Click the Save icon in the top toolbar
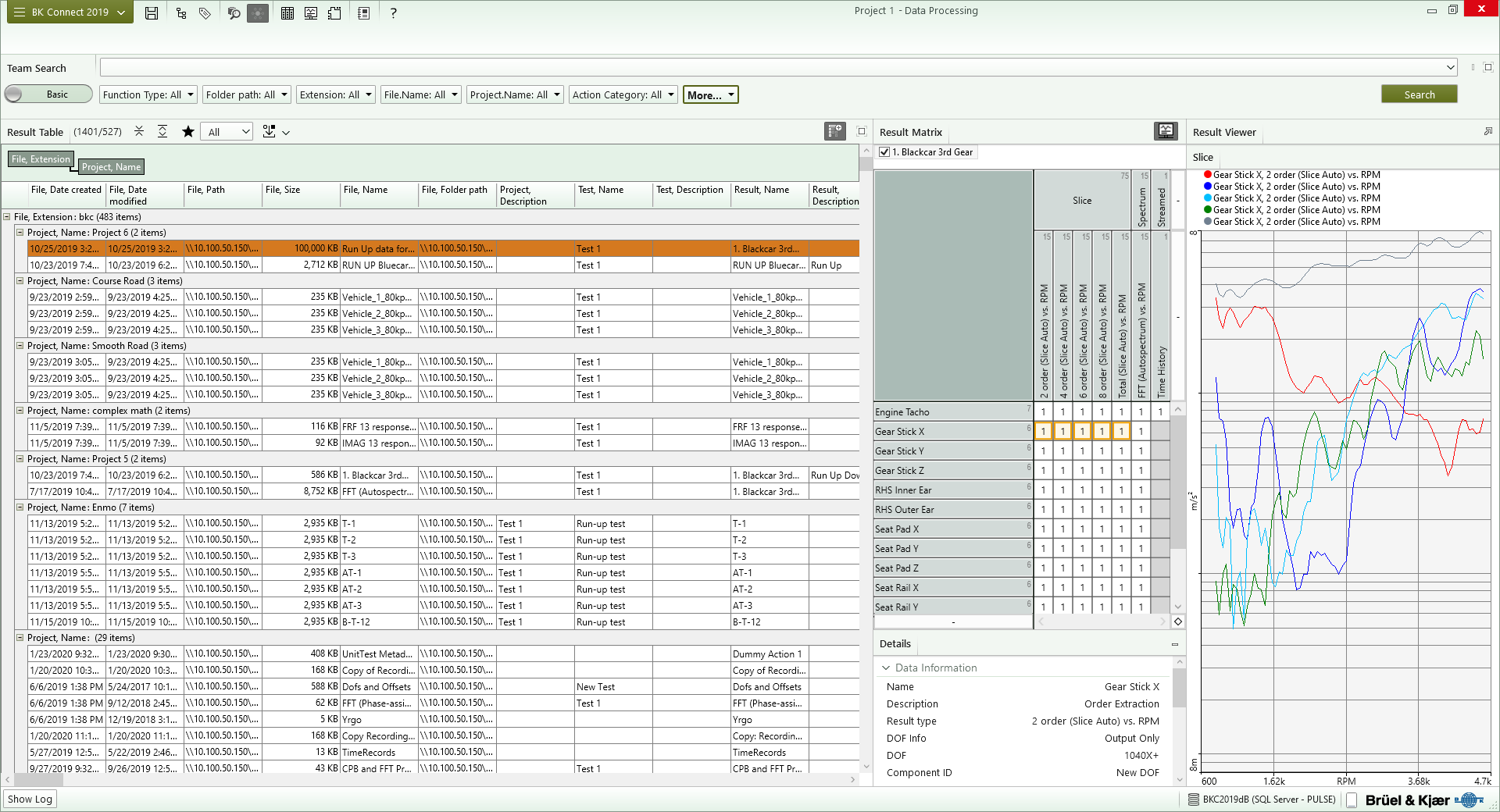 point(152,12)
